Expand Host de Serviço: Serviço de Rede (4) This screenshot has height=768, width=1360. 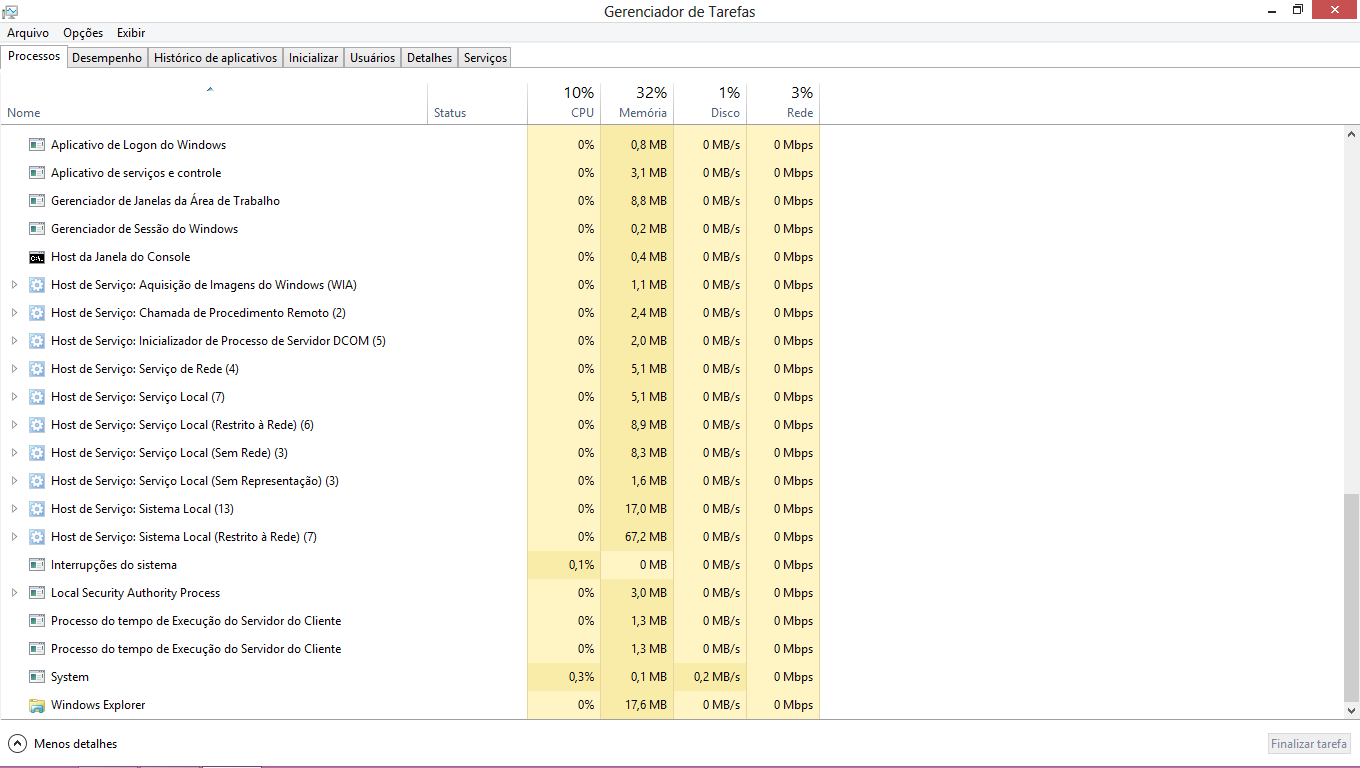14,369
